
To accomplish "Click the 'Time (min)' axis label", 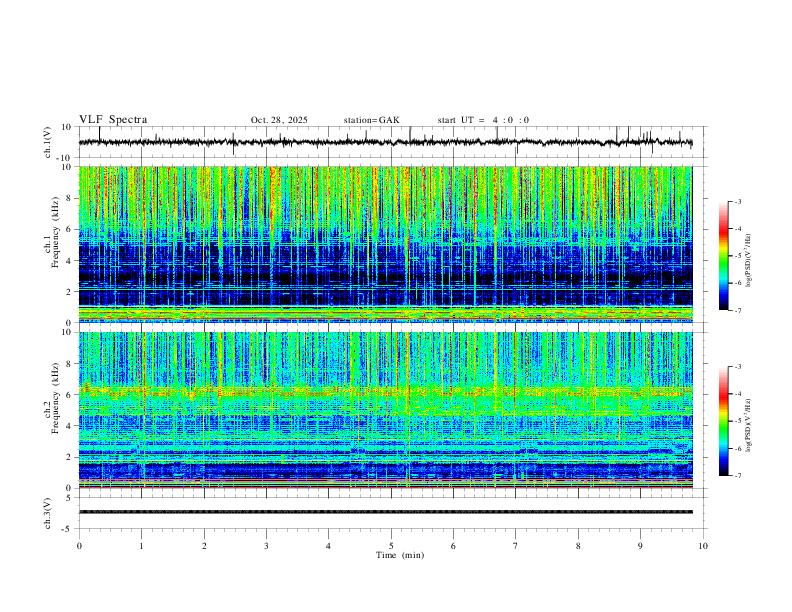I will click(400, 555).
